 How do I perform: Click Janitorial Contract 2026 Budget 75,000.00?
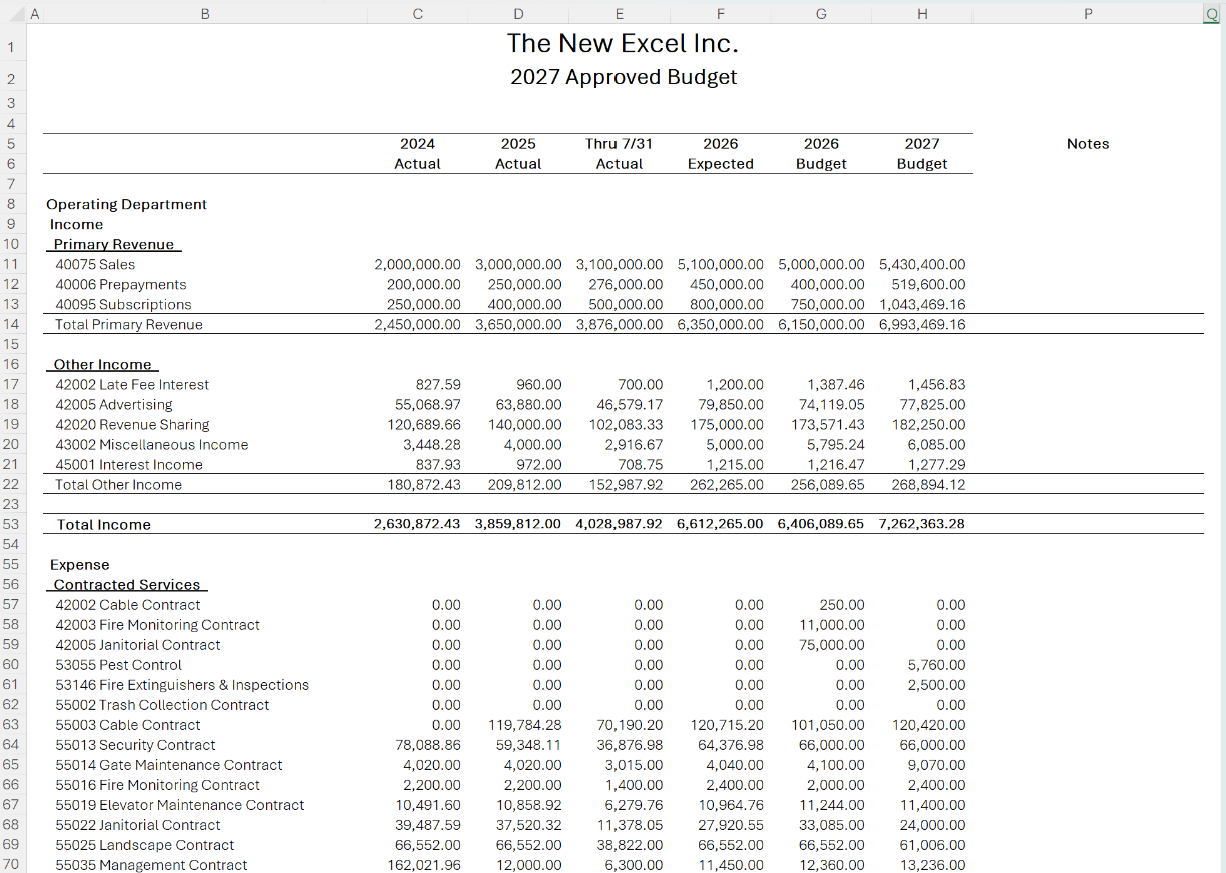pyautogui.click(x=833, y=644)
